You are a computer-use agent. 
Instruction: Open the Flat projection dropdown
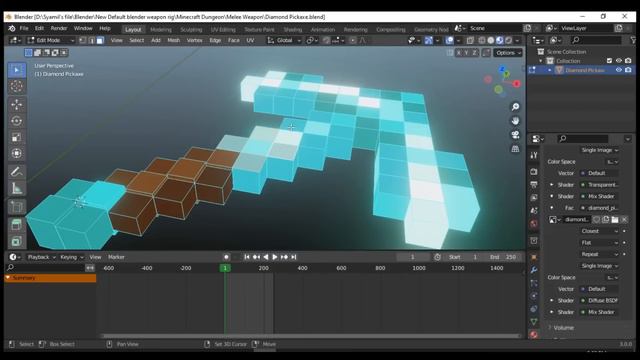pyautogui.click(x=599, y=242)
